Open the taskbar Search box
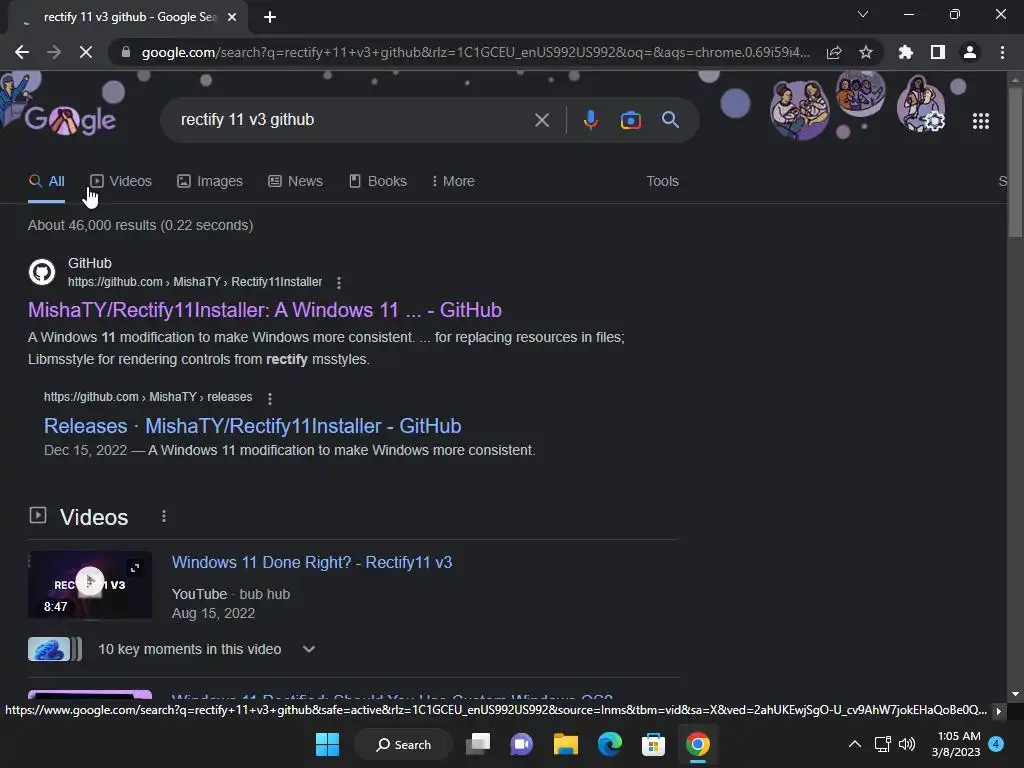The width and height of the screenshot is (1024, 768). tap(403, 744)
